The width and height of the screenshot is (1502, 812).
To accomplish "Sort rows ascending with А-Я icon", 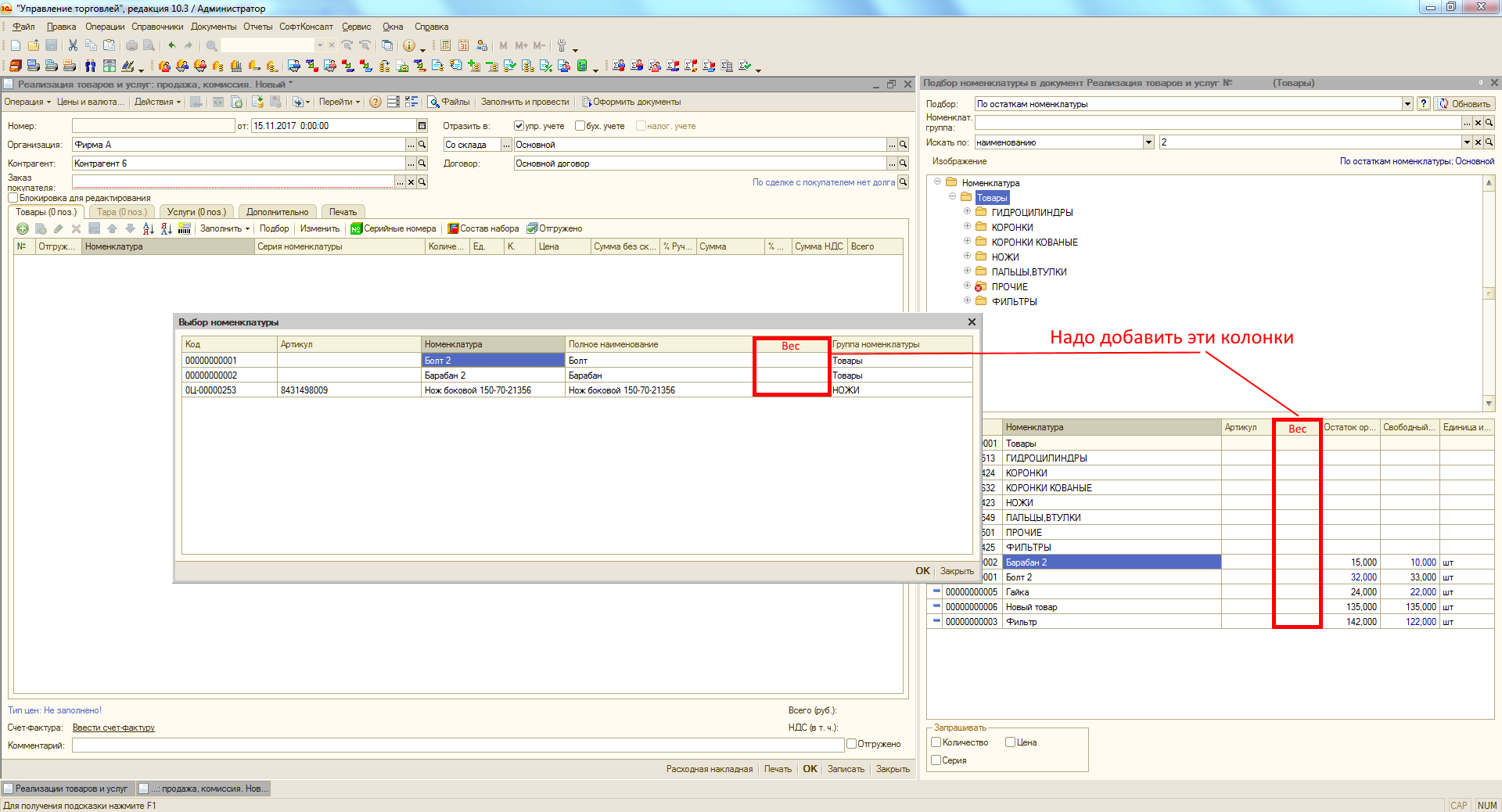I will pyautogui.click(x=149, y=228).
